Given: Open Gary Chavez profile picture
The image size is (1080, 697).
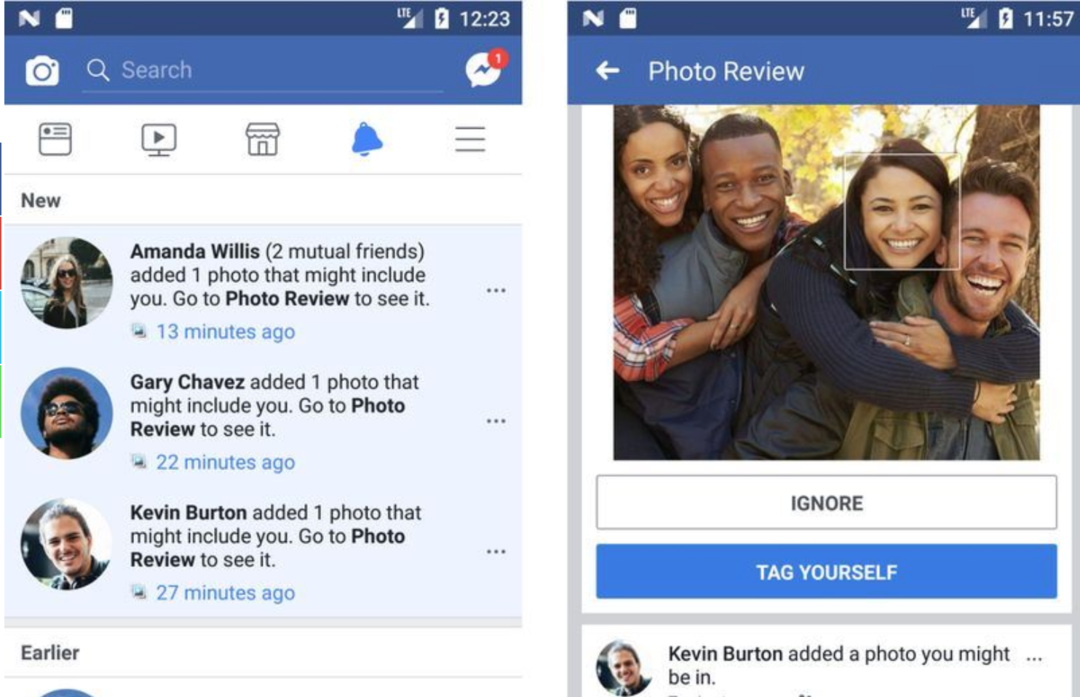Looking at the screenshot, I should [67, 413].
